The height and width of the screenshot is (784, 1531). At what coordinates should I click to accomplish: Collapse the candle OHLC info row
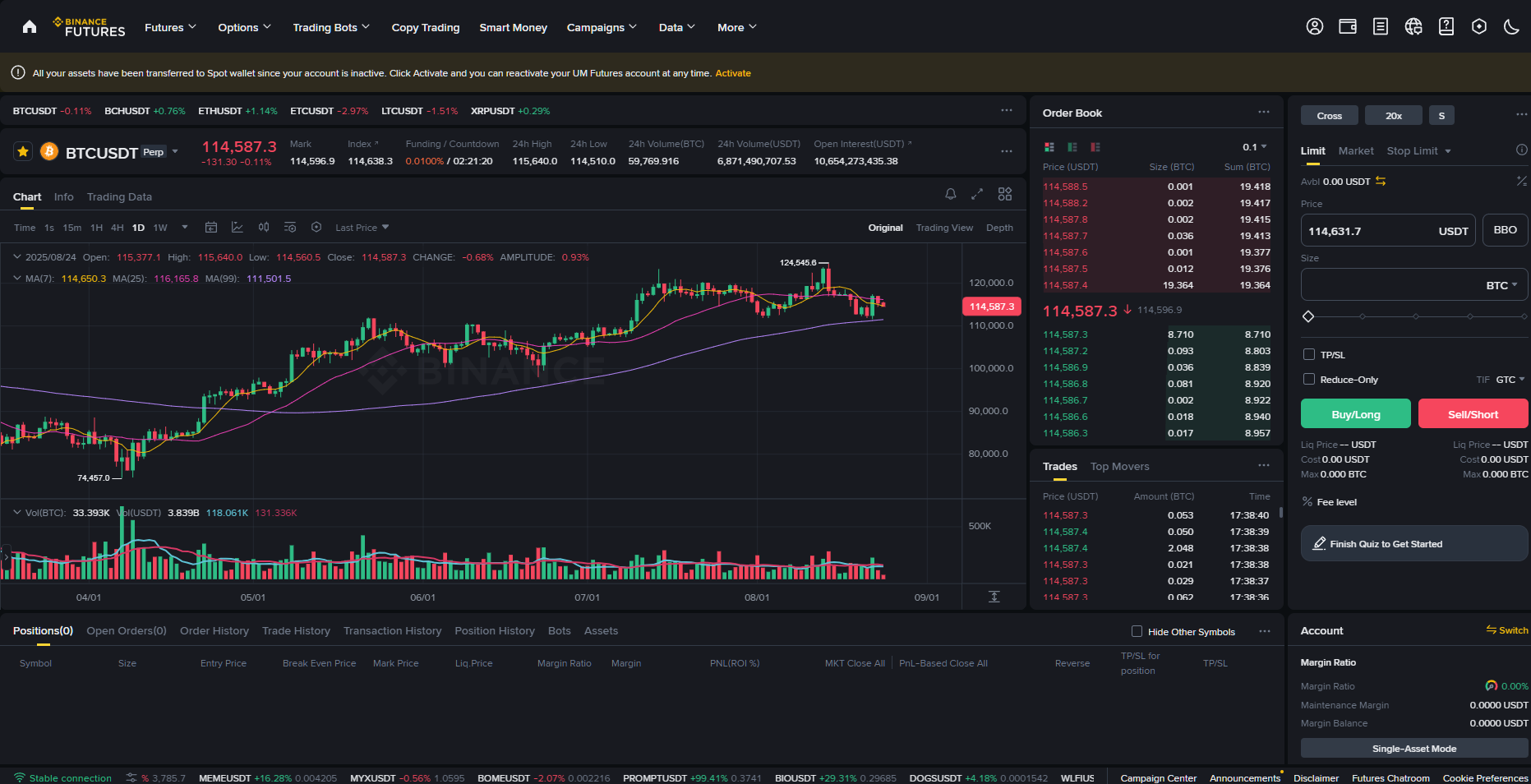(17, 257)
